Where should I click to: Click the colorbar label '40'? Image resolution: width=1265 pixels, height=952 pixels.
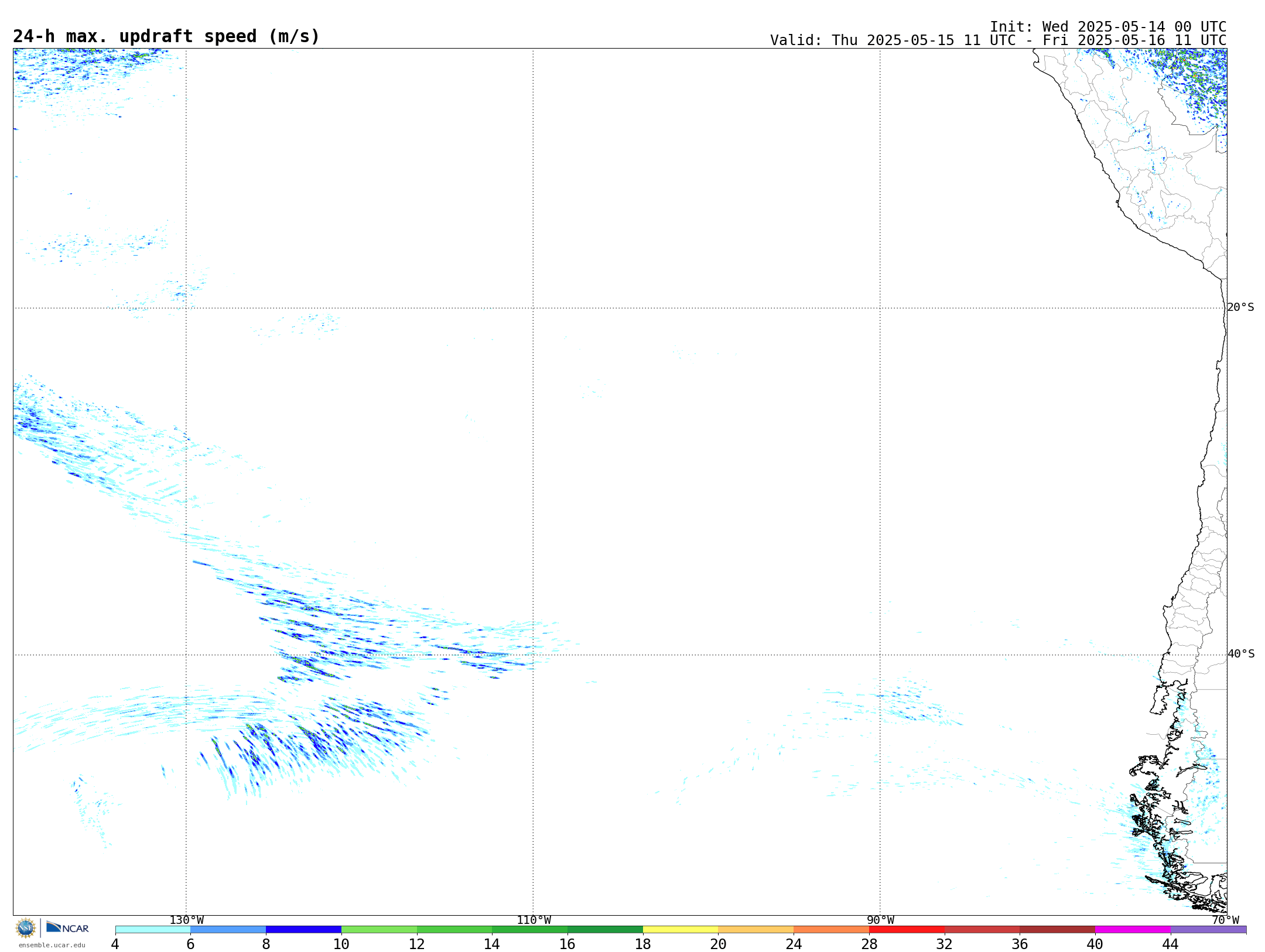click(1095, 944)
